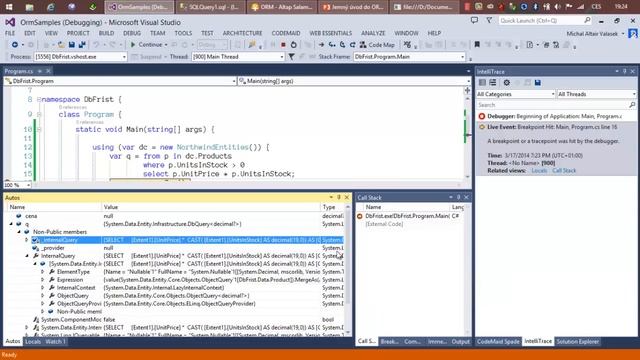Open the Code Map tool
Viewport: 640px width, 360px height.
(377, 45)
